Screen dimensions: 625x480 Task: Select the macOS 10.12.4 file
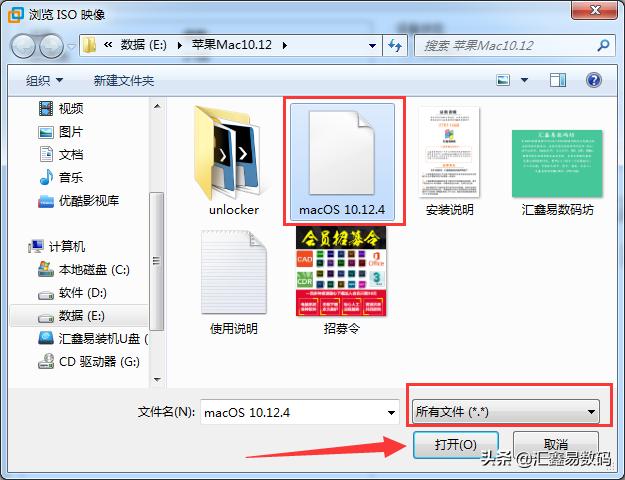(342, 161)
